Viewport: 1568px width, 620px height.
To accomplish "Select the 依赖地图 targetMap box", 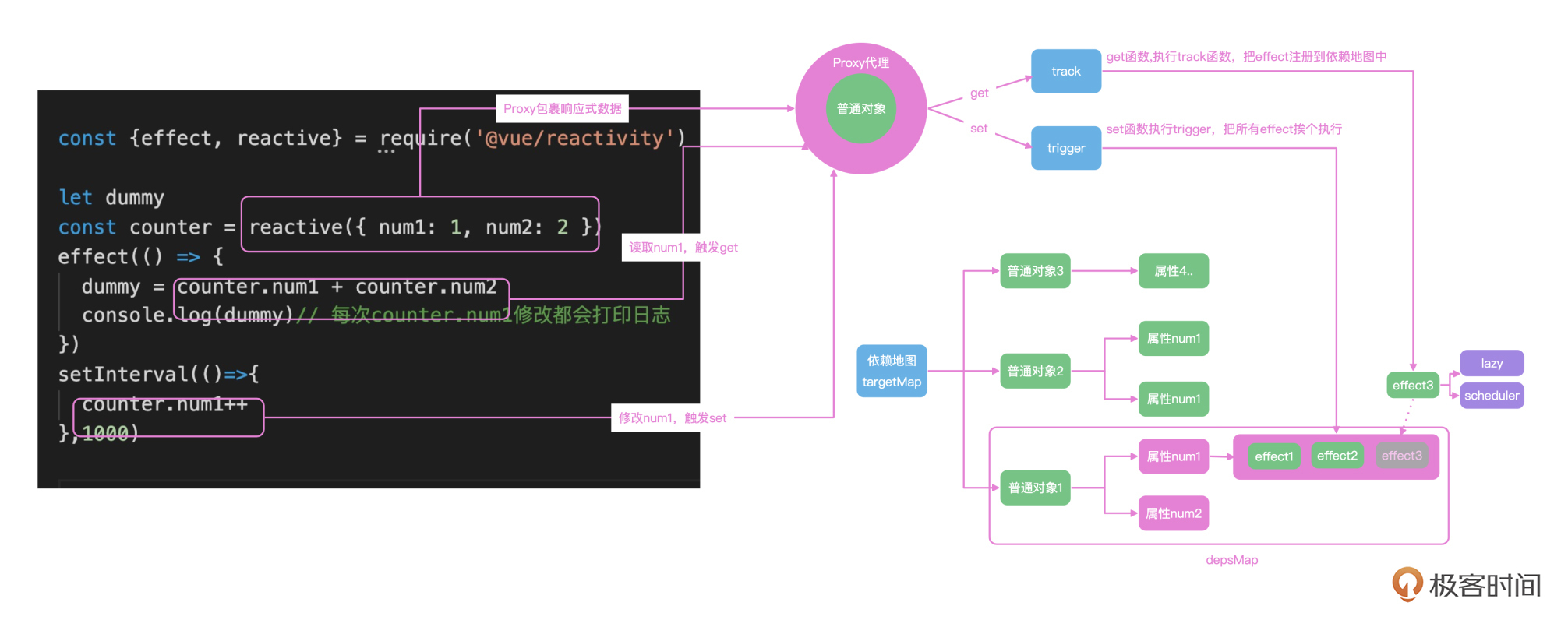I will pos(892,371).
